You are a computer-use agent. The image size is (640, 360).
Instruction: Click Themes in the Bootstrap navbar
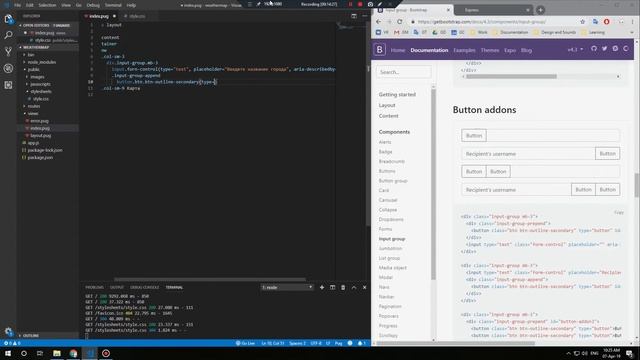coord(490,50)
